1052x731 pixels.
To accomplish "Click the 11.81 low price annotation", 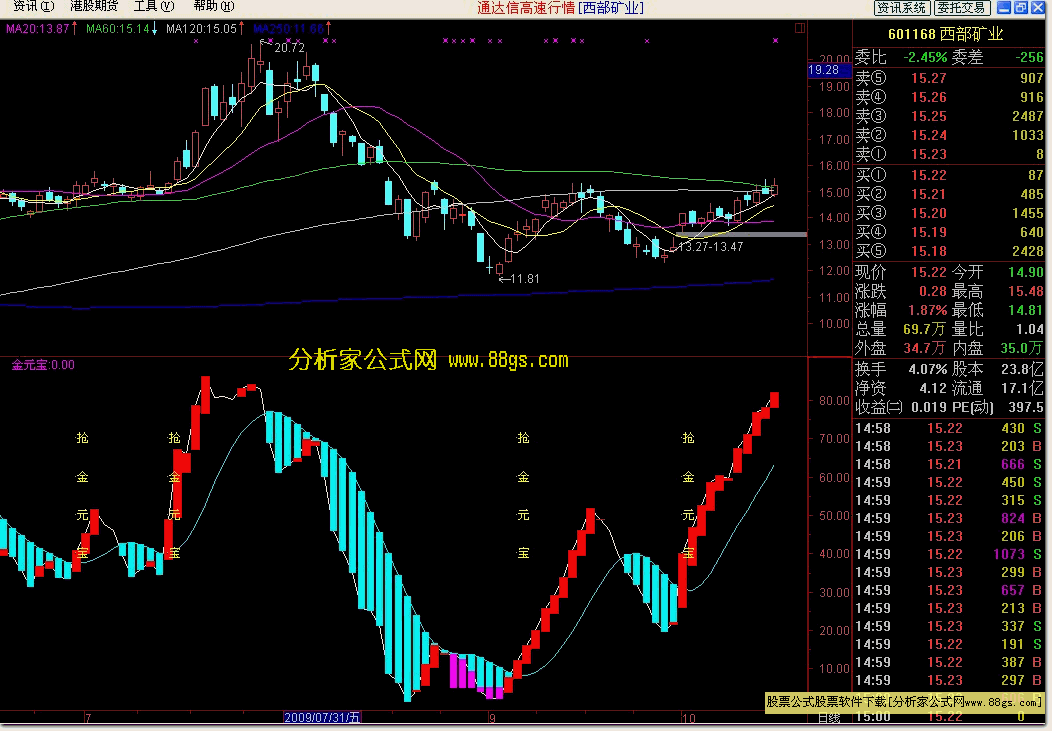I will [523, 278].
